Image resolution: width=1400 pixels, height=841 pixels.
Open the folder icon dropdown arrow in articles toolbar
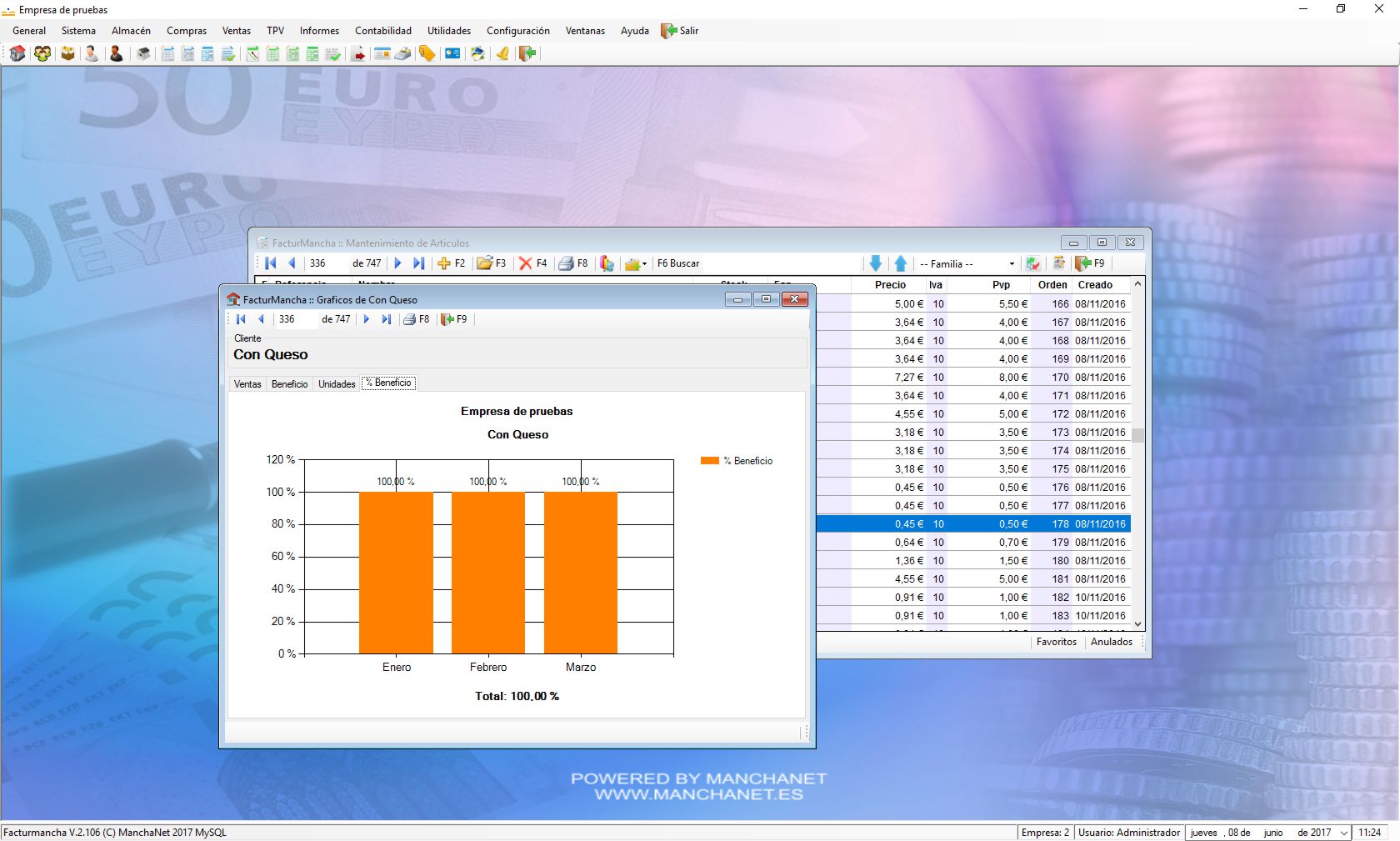(644, 264)
